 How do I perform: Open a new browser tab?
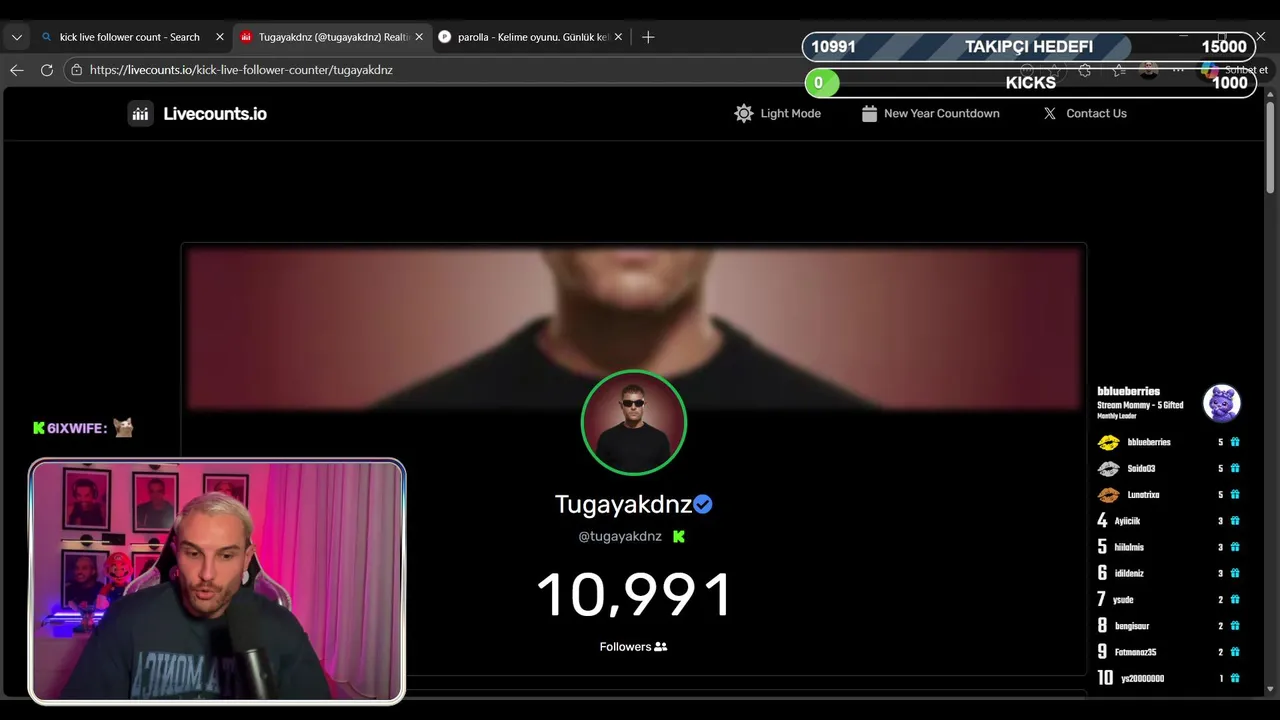pos(648,37)
